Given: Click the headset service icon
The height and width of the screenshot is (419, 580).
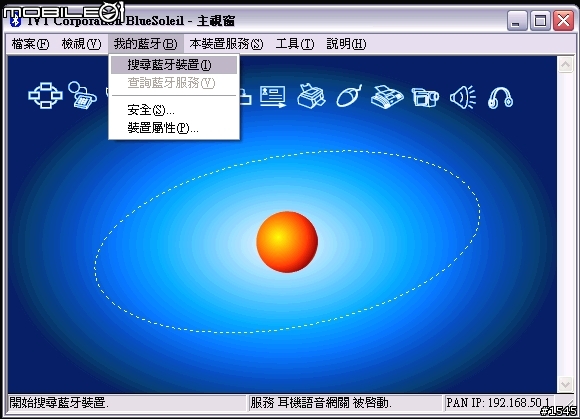Looking at the screenshot, I should tap(500, 98).
